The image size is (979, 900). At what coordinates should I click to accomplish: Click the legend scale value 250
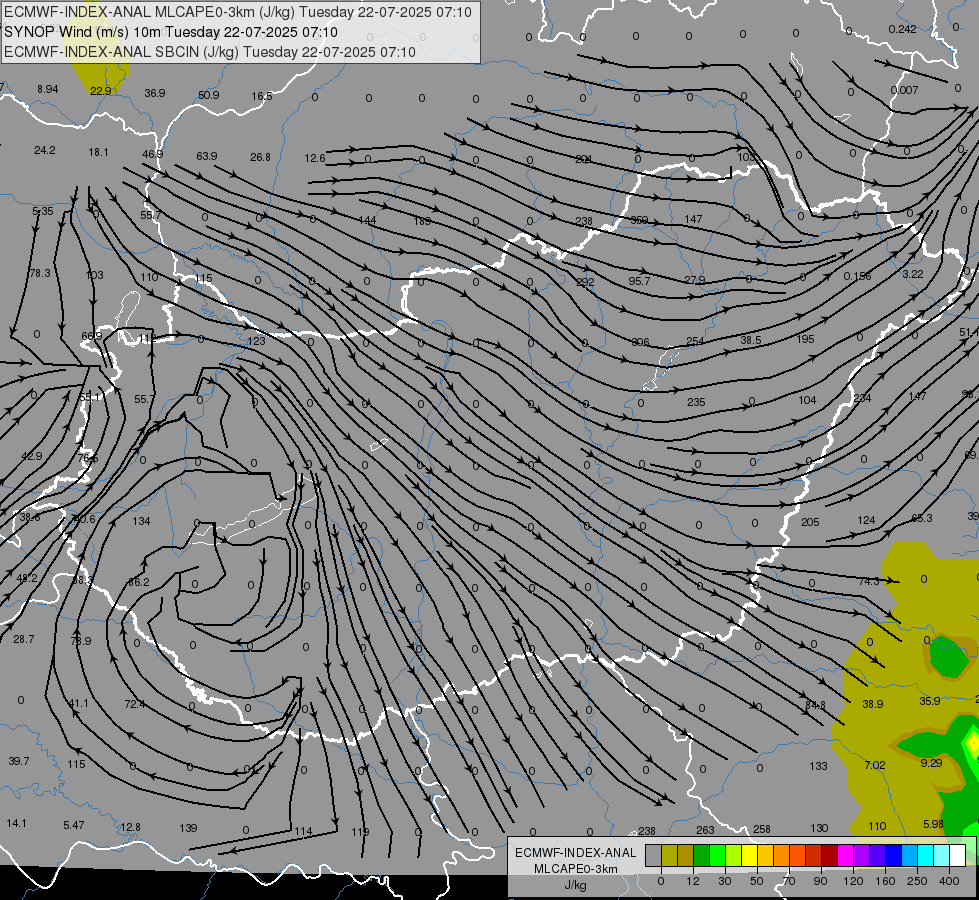click(x=917, y=881)
